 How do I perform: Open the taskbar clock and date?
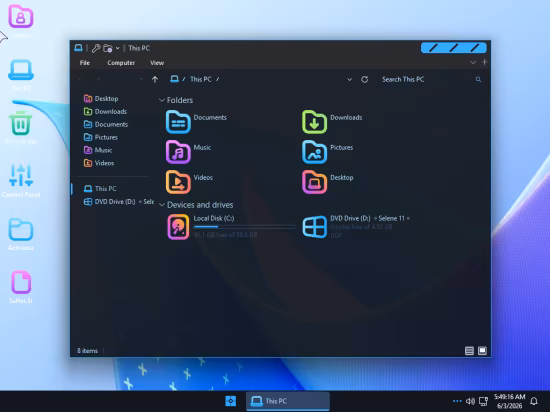(510, 401)
